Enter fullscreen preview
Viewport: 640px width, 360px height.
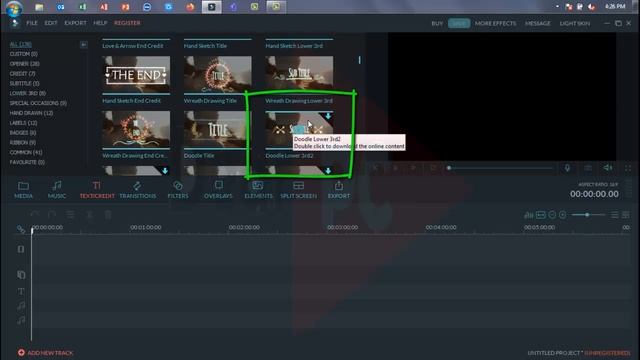point(628,168)
